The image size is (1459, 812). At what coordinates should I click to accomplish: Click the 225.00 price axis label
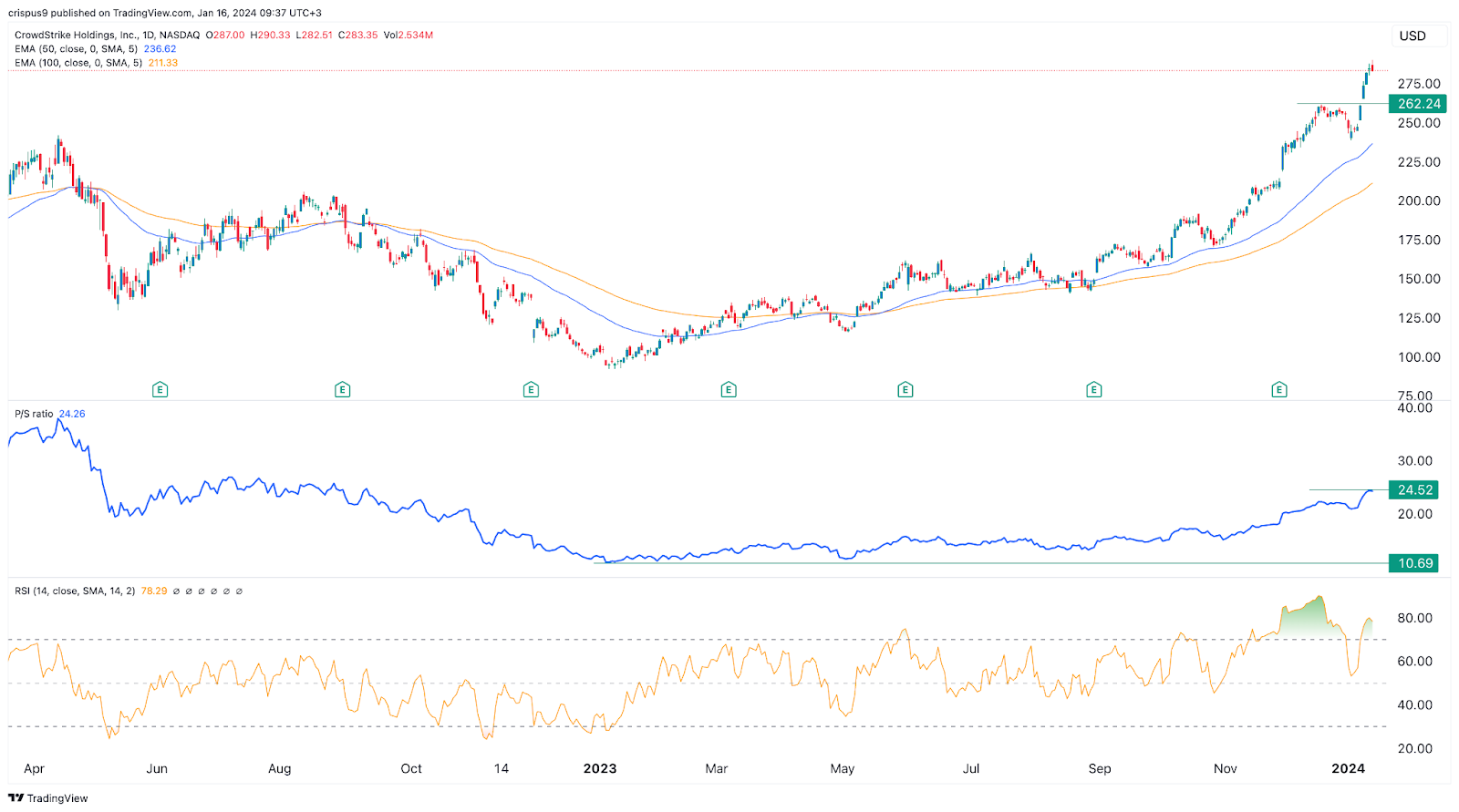(1419, 162)
